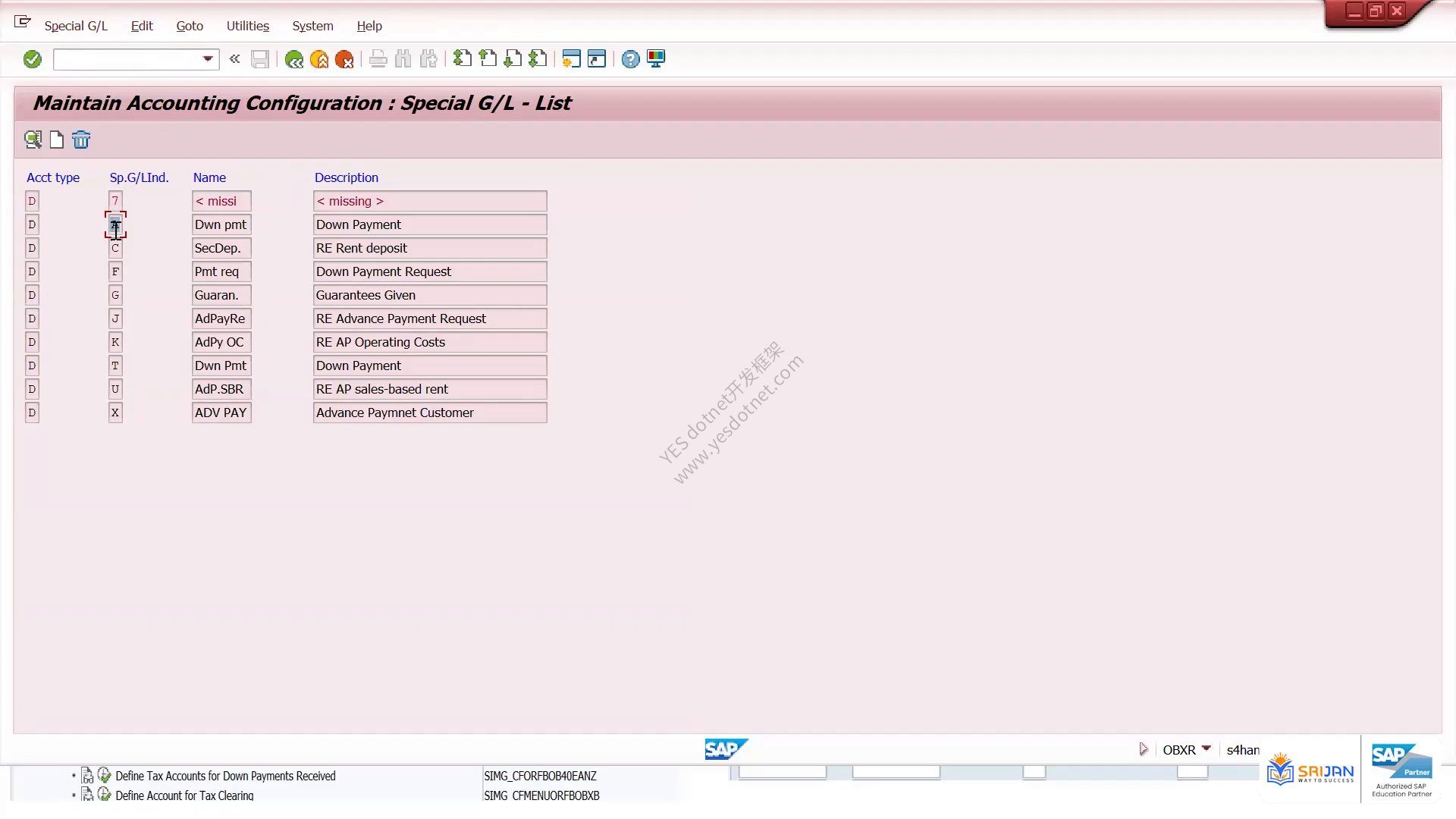Click the green Back icon
This screenshot has width=1456, height=819.
294,59
